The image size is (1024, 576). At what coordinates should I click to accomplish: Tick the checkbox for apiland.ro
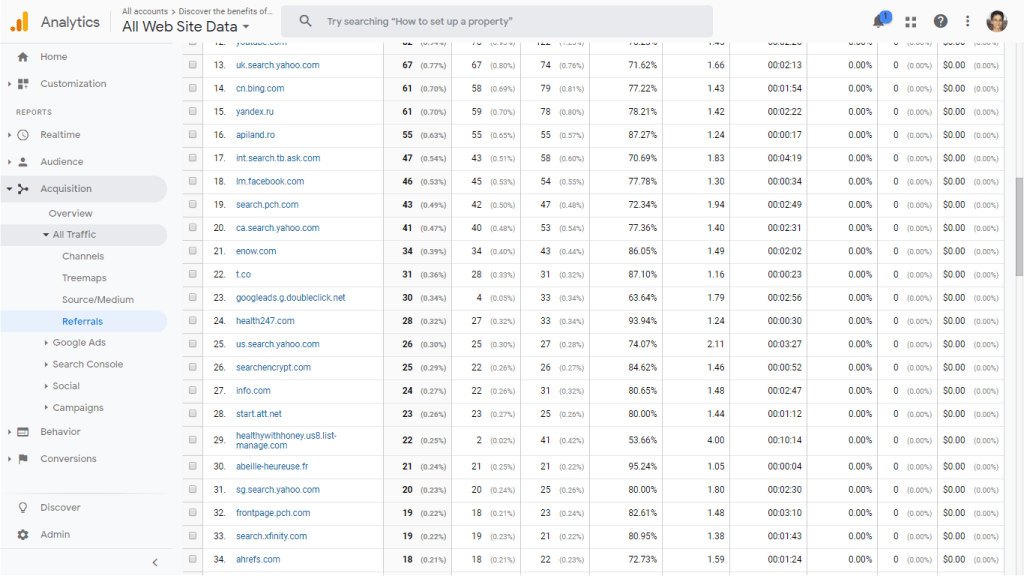point(193,134)
